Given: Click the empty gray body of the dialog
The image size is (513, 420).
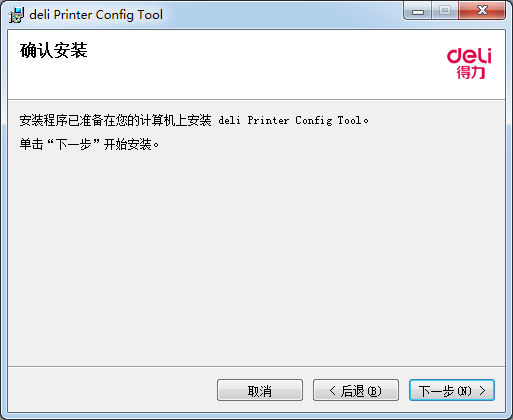Looking at the screenshot, I should point(257,253).
